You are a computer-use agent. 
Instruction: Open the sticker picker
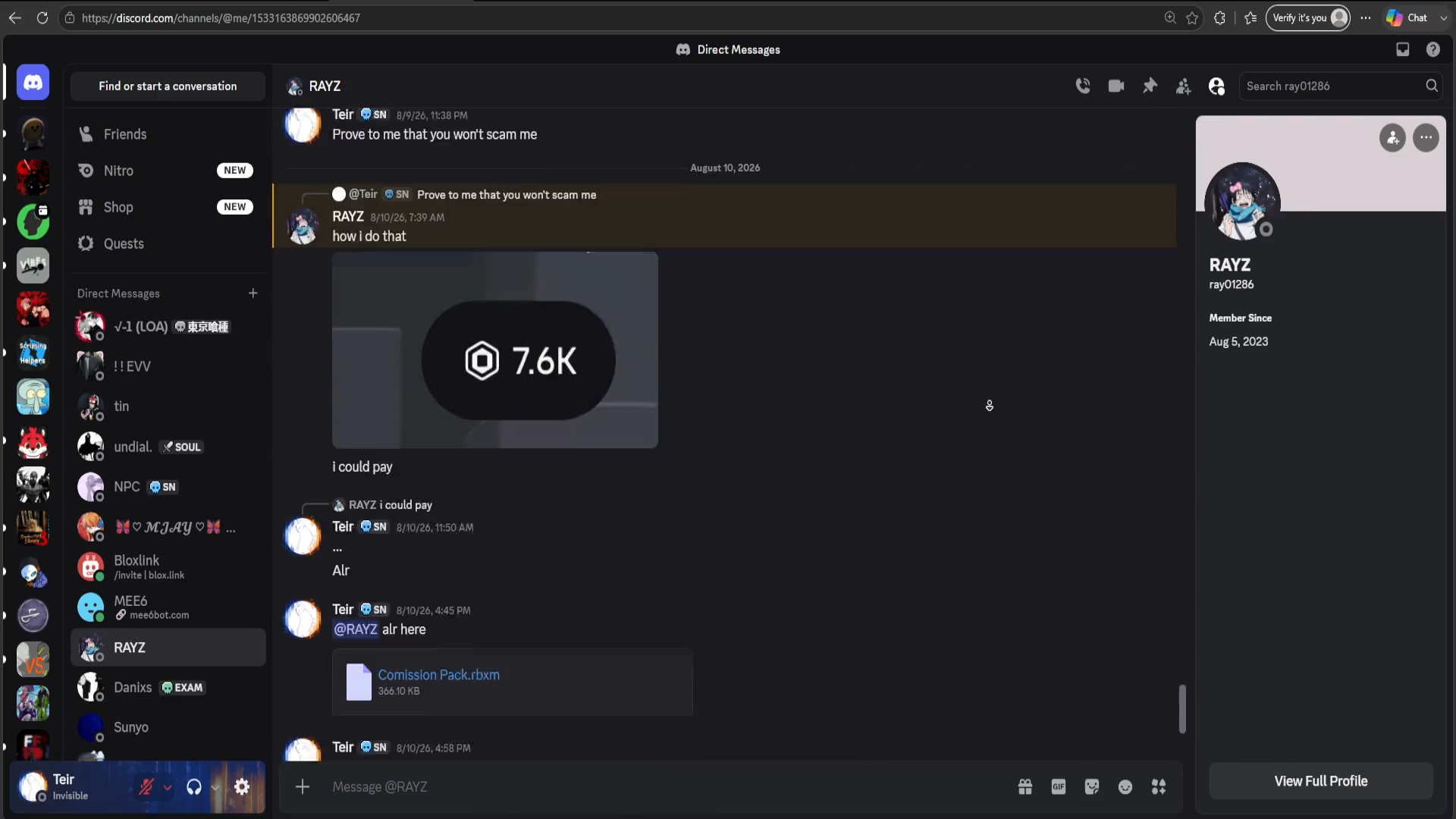(1092, 787)
